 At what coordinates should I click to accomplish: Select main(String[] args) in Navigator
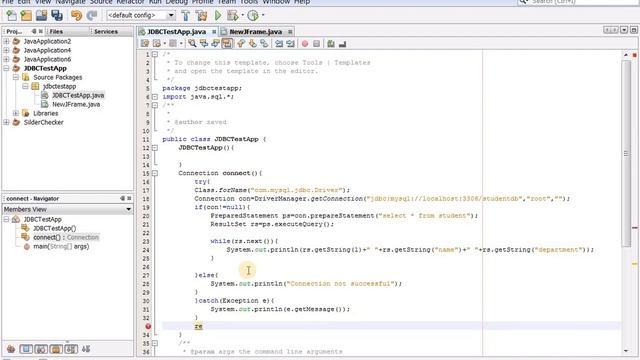[61, 246]
